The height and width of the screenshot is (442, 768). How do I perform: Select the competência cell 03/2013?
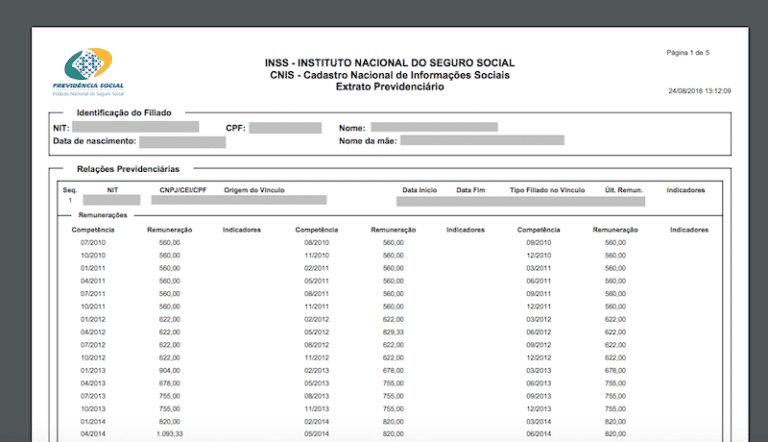[538, 370]
